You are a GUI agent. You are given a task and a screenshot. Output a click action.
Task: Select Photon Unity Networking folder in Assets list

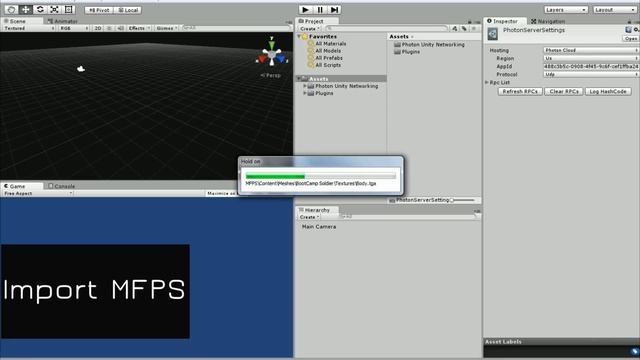pyautogui.click(x=429, y=44)
